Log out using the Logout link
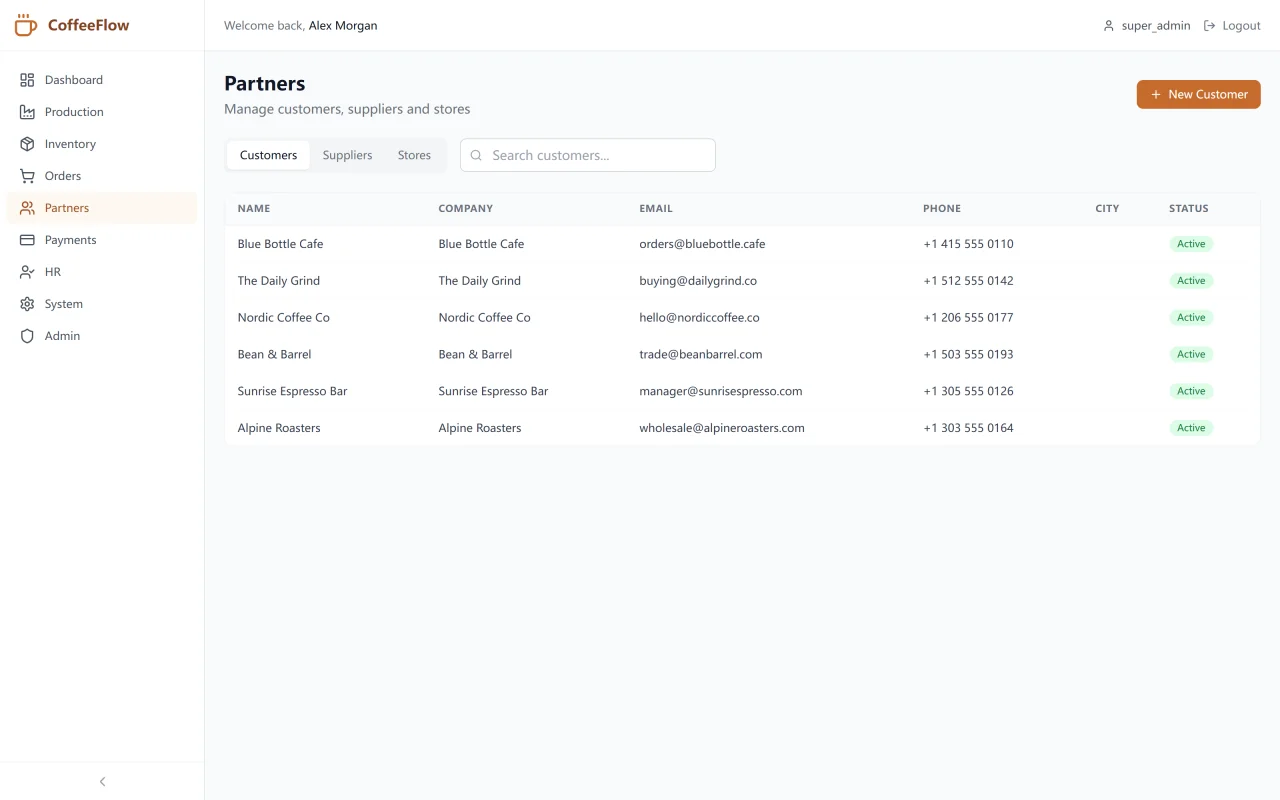 click(x=1232, y=26)
